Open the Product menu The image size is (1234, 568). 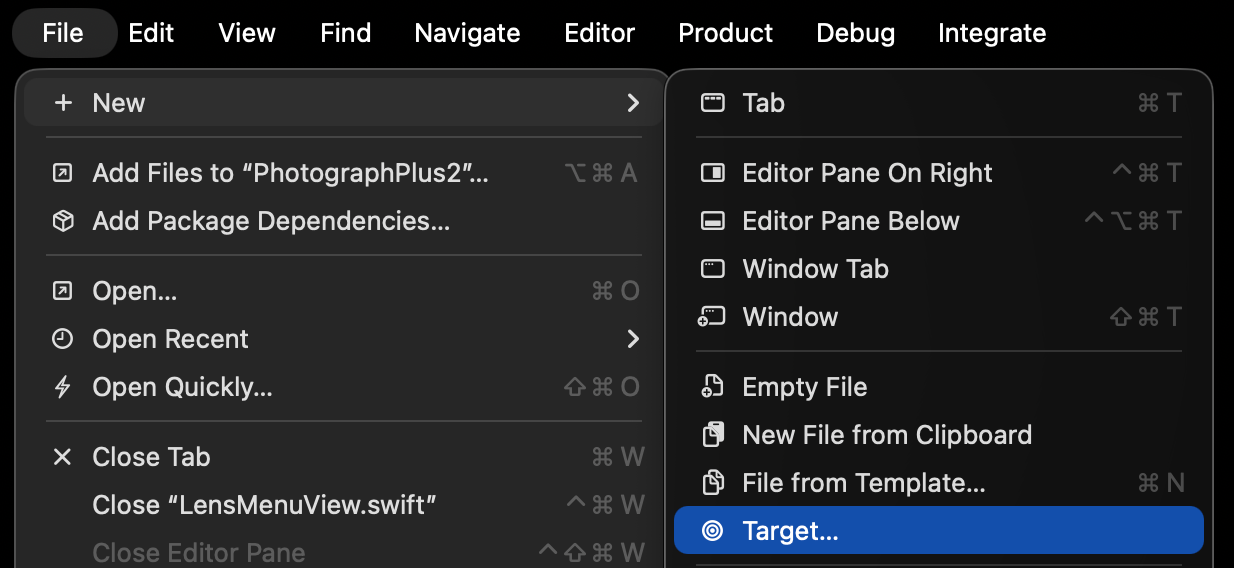(x=725, y=33)
